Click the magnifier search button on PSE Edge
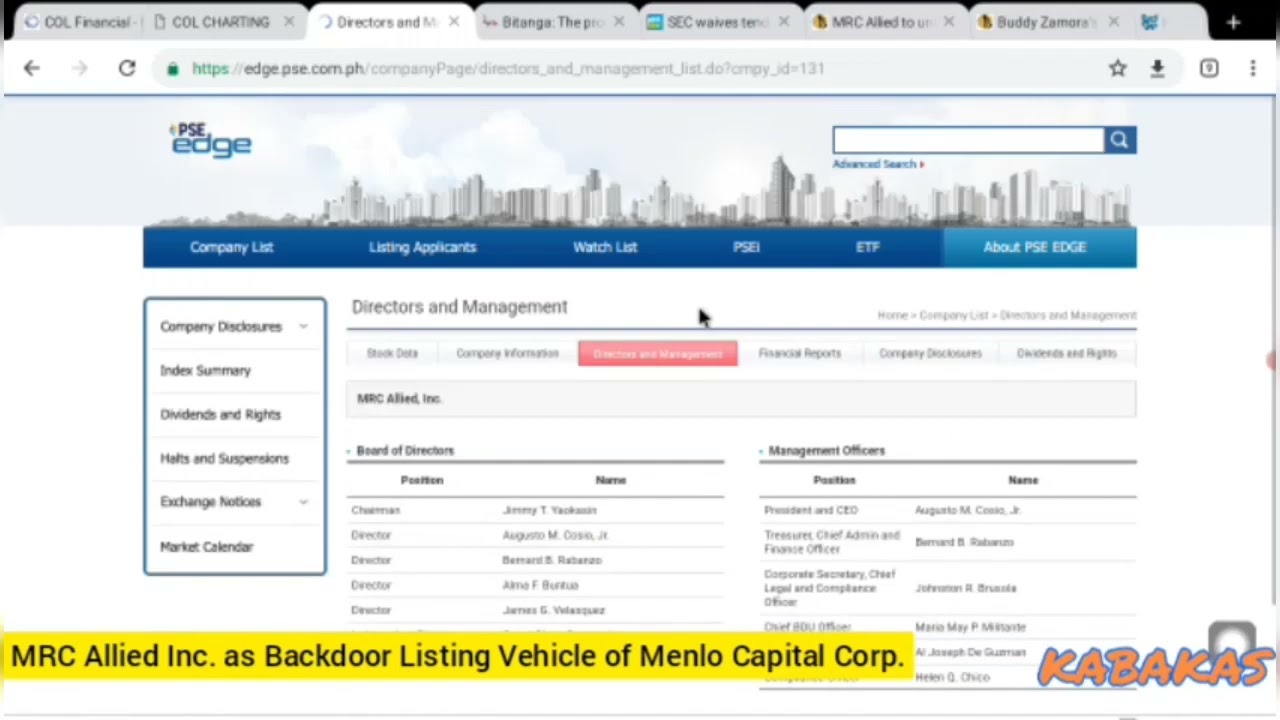Viewport: 1280px width, 720px height. click(1119, 140)
